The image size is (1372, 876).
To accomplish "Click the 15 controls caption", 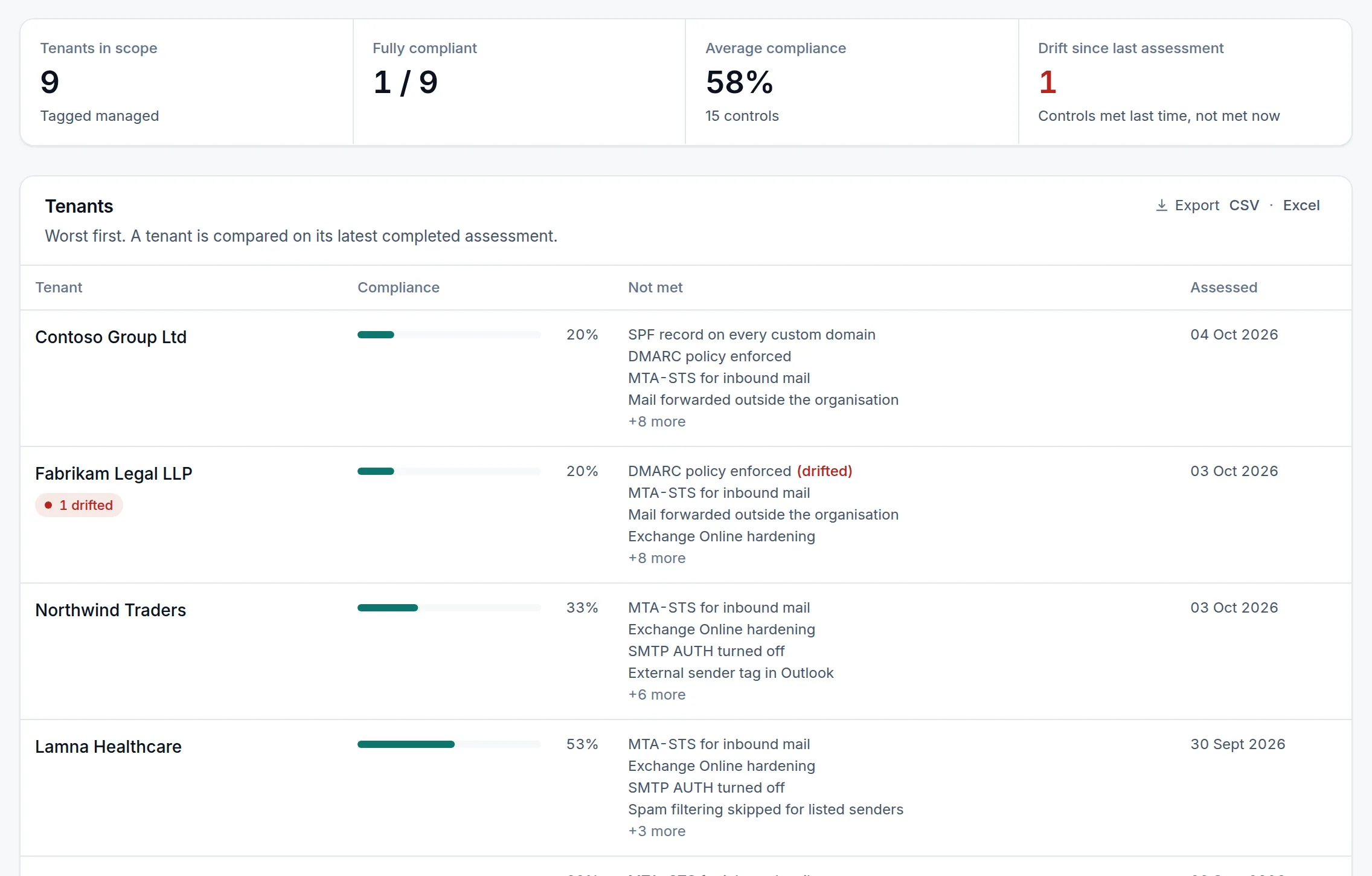I will coord(742,116).
